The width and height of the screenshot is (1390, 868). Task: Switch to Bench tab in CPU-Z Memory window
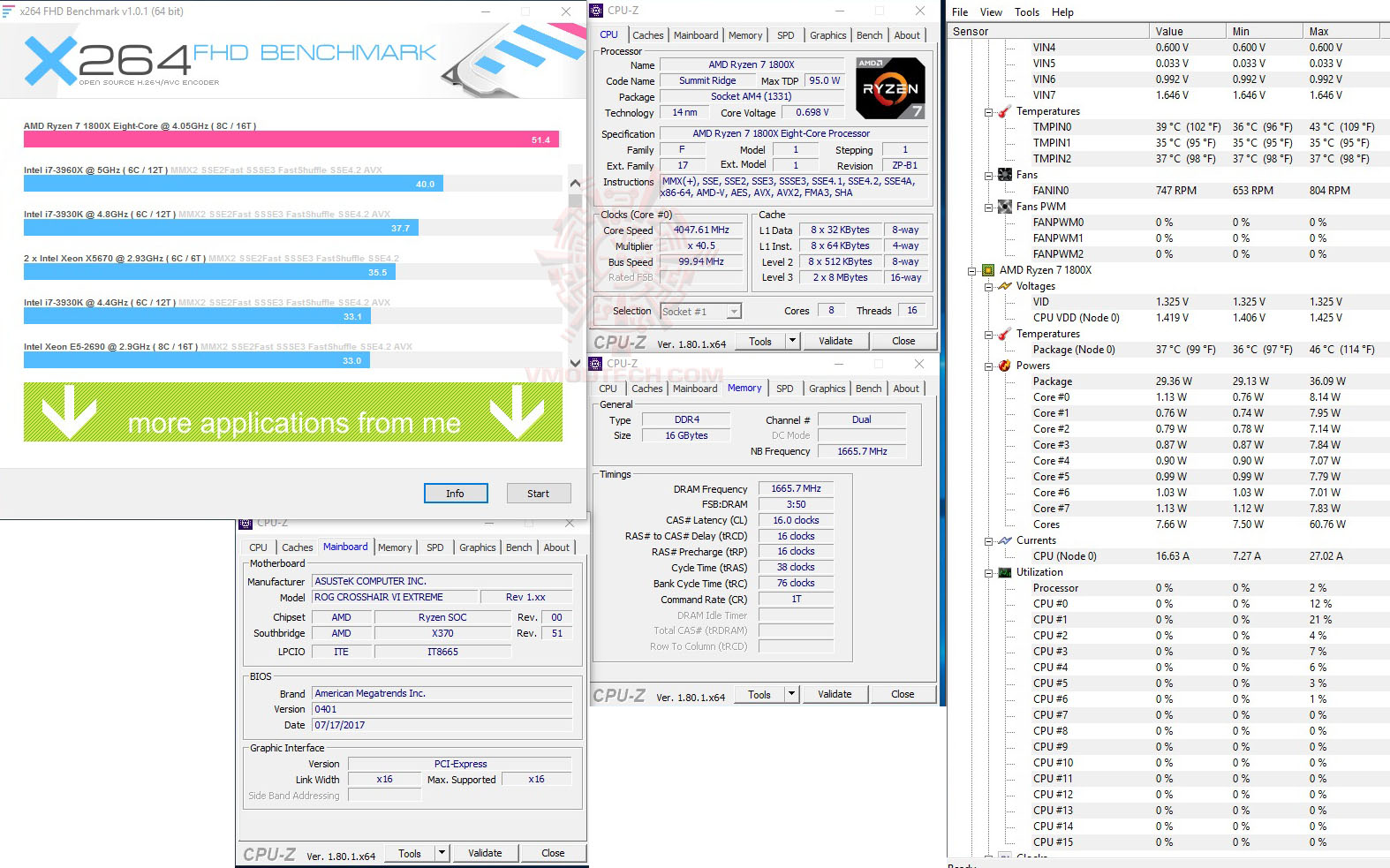(x=868, y=389)
